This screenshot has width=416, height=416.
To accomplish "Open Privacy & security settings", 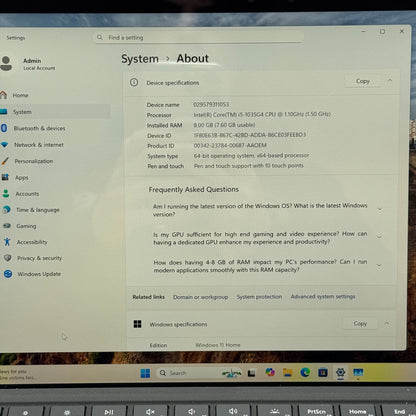I will pos(39,258).
